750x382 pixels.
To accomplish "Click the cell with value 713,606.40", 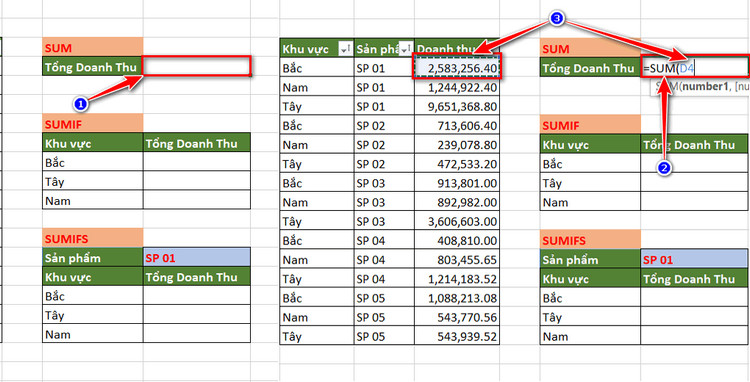I will pyautogui.click(x=457, y=126).
